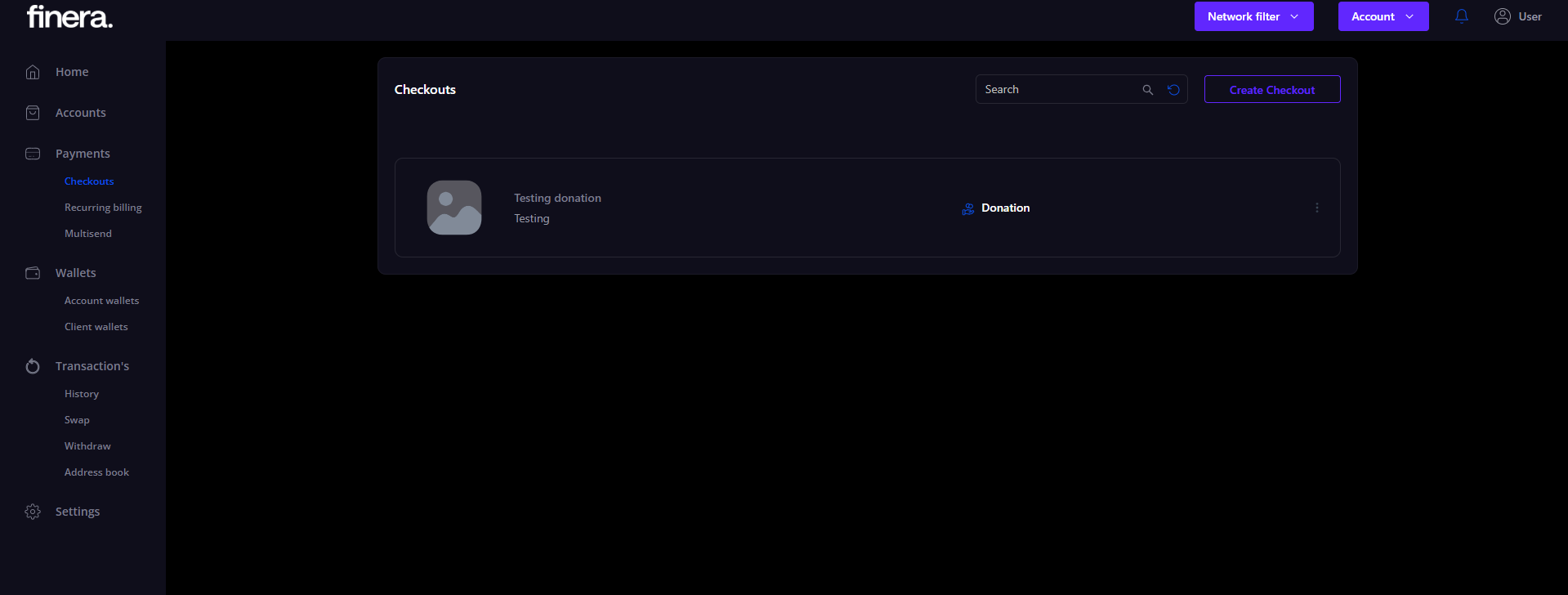Click the Home icon in sidebar

33,72
